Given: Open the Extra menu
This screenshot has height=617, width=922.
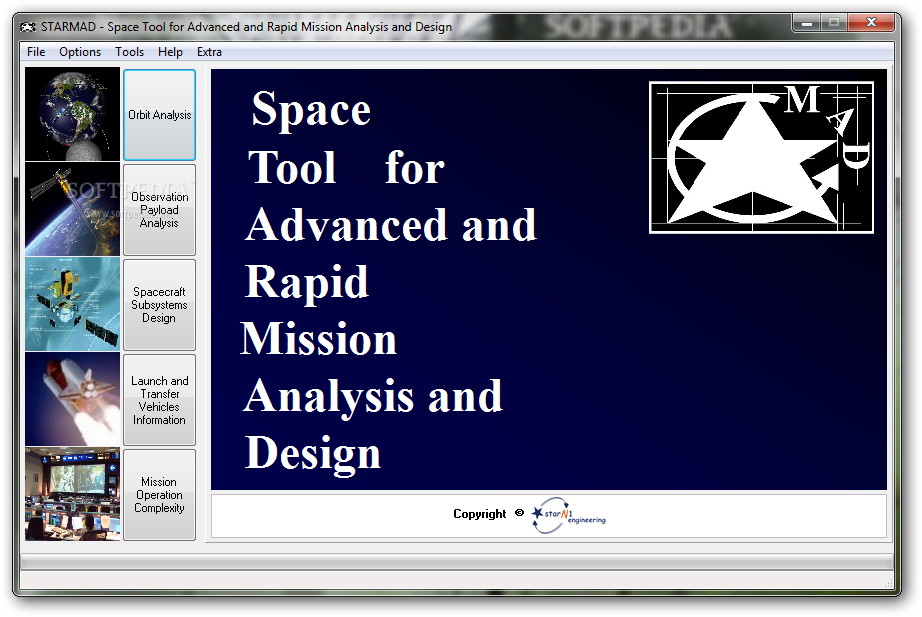Looking at the screenshot, I should [209, 52].
